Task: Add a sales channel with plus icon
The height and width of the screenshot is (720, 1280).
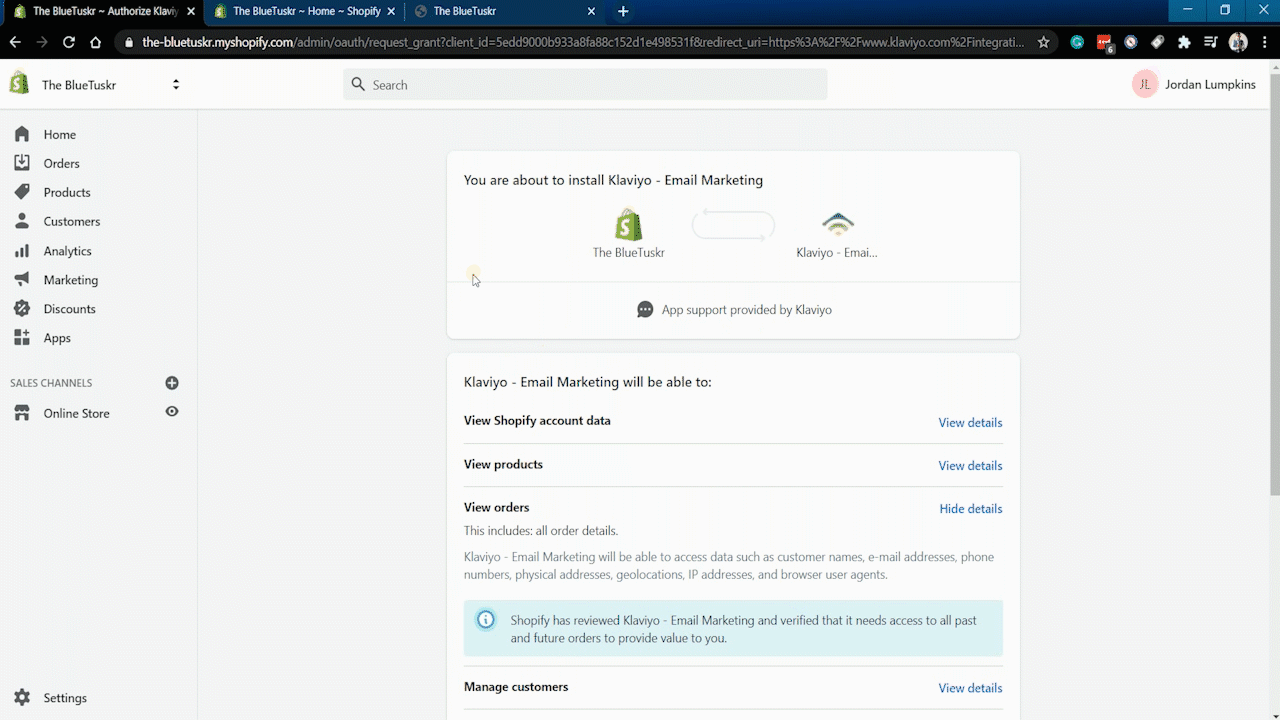Action: click(172, 383)
